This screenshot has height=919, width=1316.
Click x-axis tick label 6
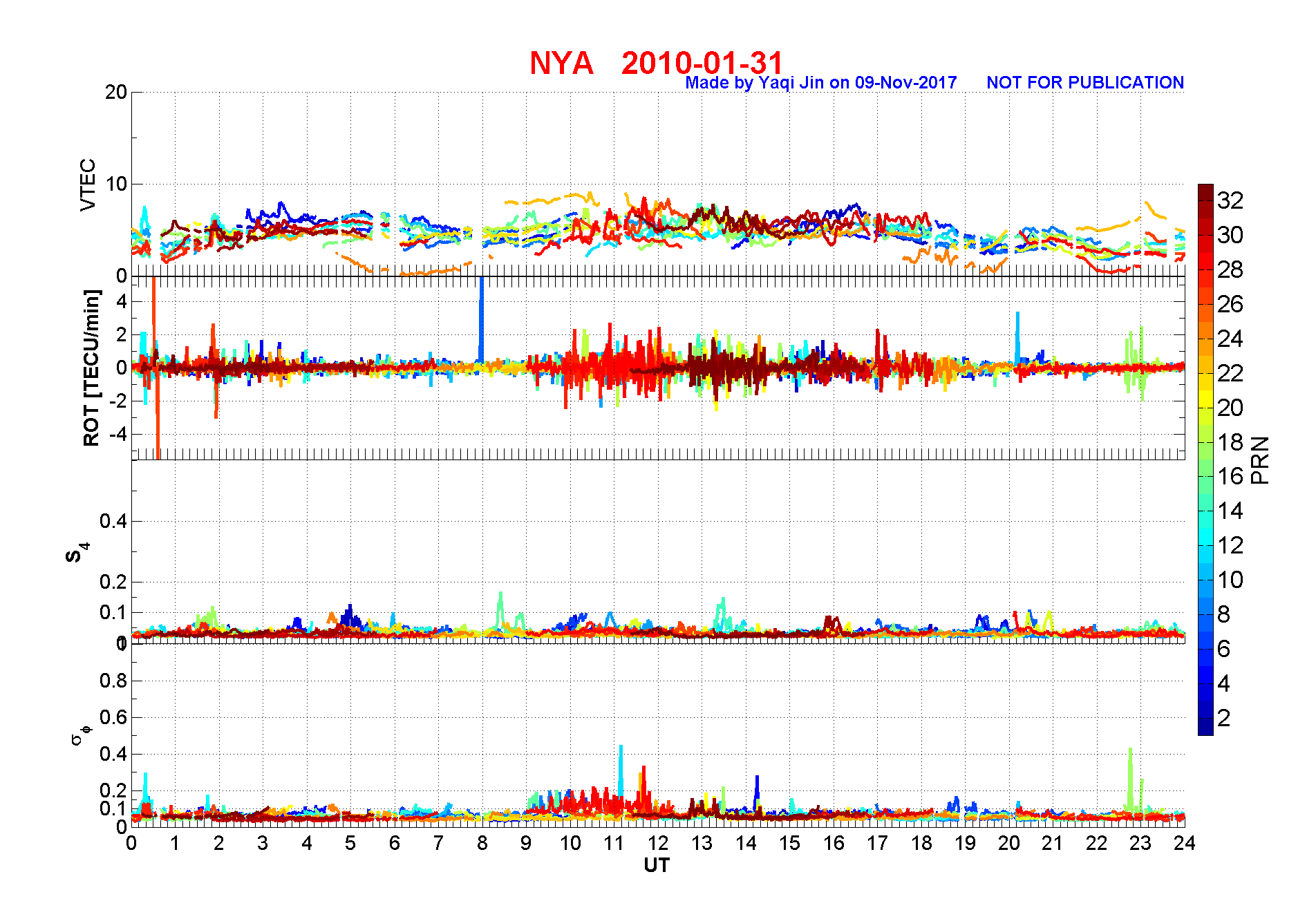pos(395,843)
